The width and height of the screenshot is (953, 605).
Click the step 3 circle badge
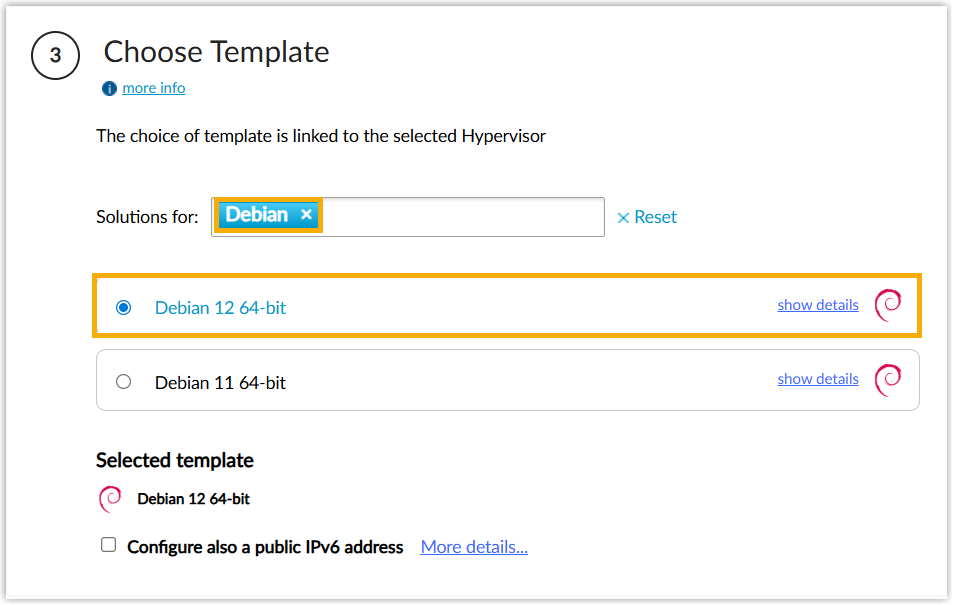point(55,56)
